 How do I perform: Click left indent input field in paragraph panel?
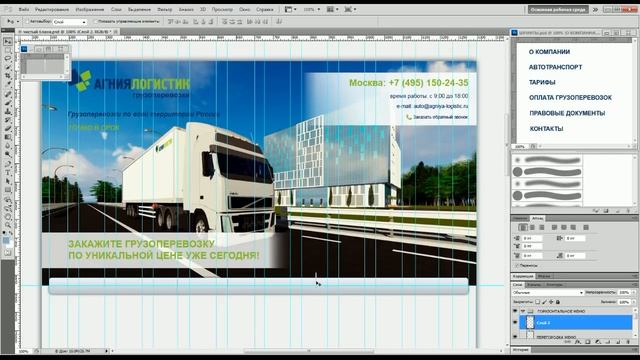(x=532, y=238)
